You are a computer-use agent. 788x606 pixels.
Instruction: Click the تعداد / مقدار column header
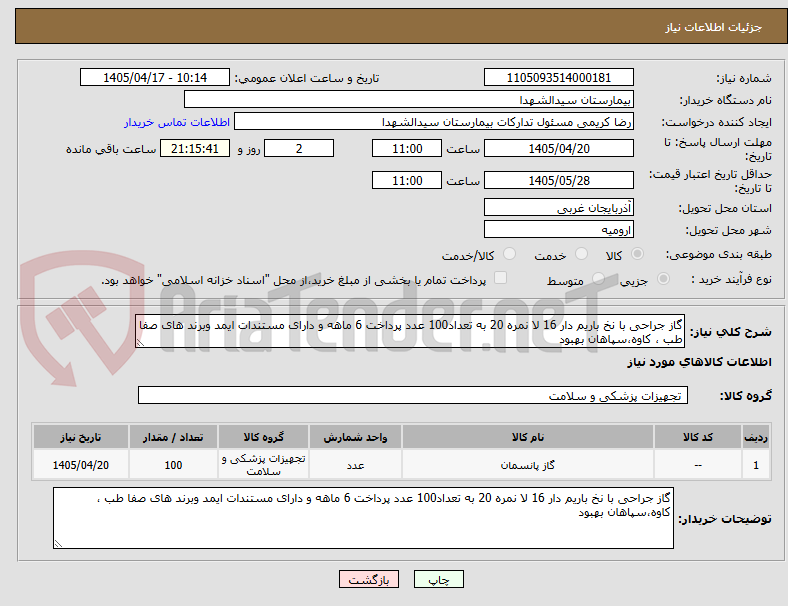pos(173,437)
